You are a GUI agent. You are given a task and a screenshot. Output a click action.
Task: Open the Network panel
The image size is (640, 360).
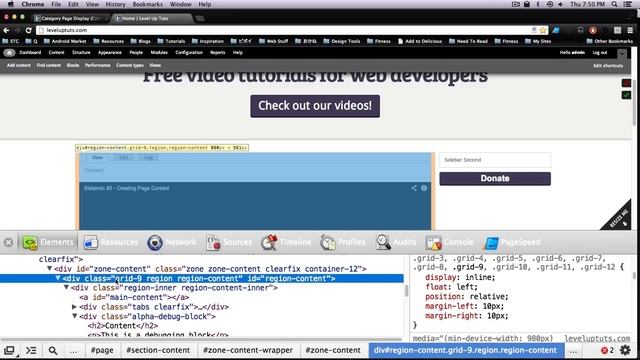(172, 242)
